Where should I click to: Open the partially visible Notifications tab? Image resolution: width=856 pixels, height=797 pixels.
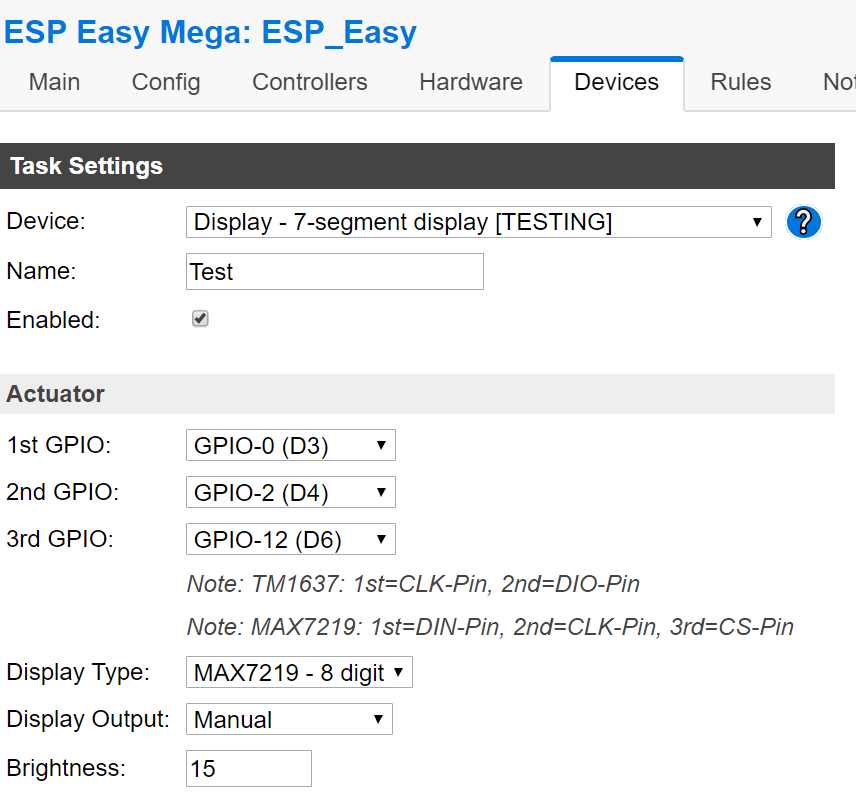839,82
